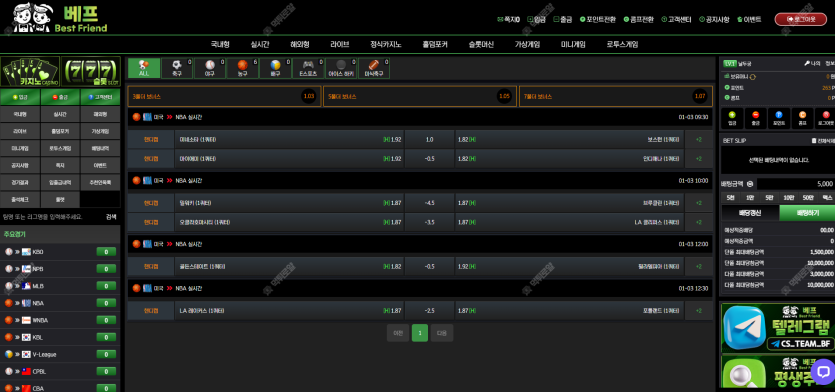Open WNBA league in 주요경기 list
Screen dimensions: 835x392
[x=60, y=320]
